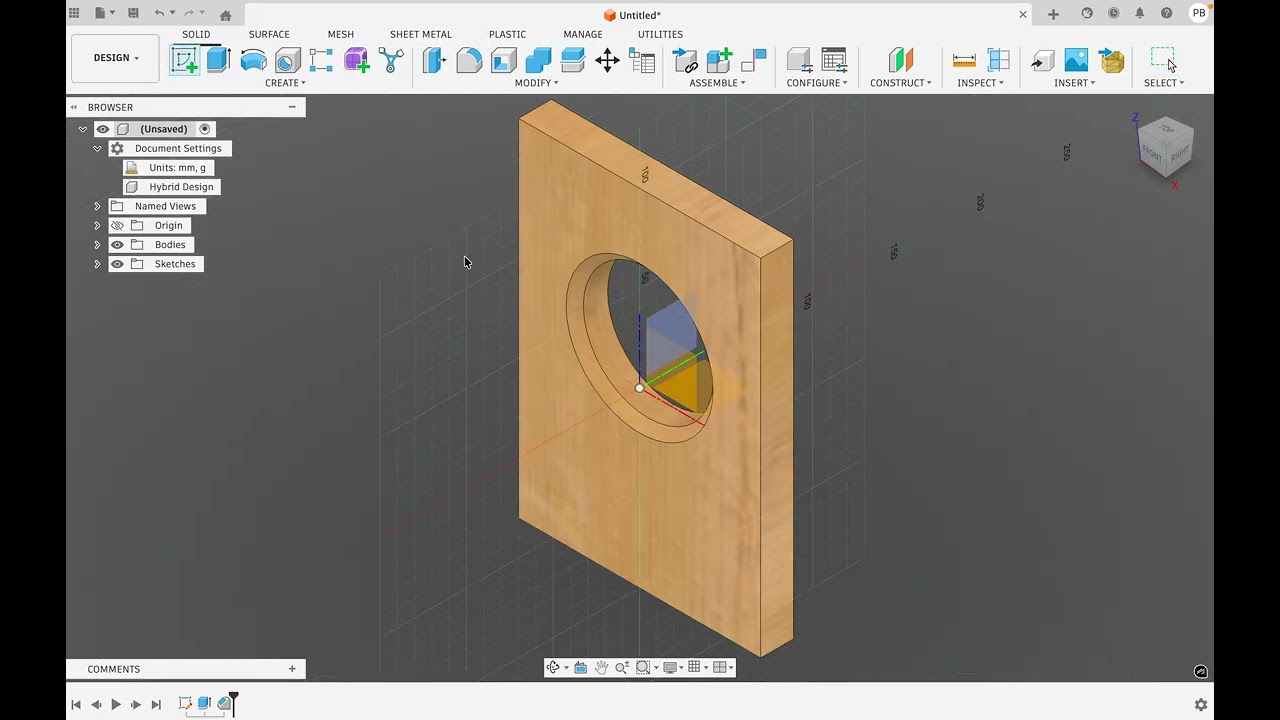Image resolution: width=1280 pixels, height=720 pixels.
Task: Choose the Extrude tool icon
Action: pyautogui.click(x=219, y=60)
